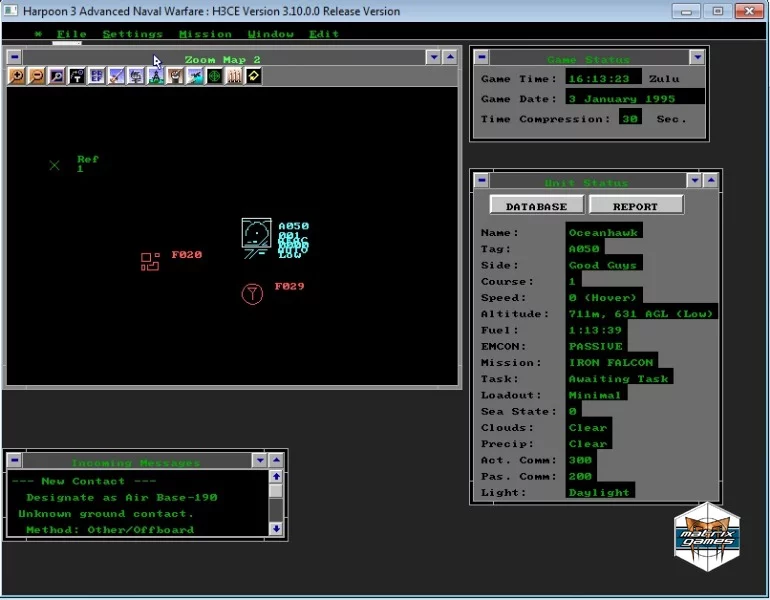Open the Settings menu

coord(132,34)
